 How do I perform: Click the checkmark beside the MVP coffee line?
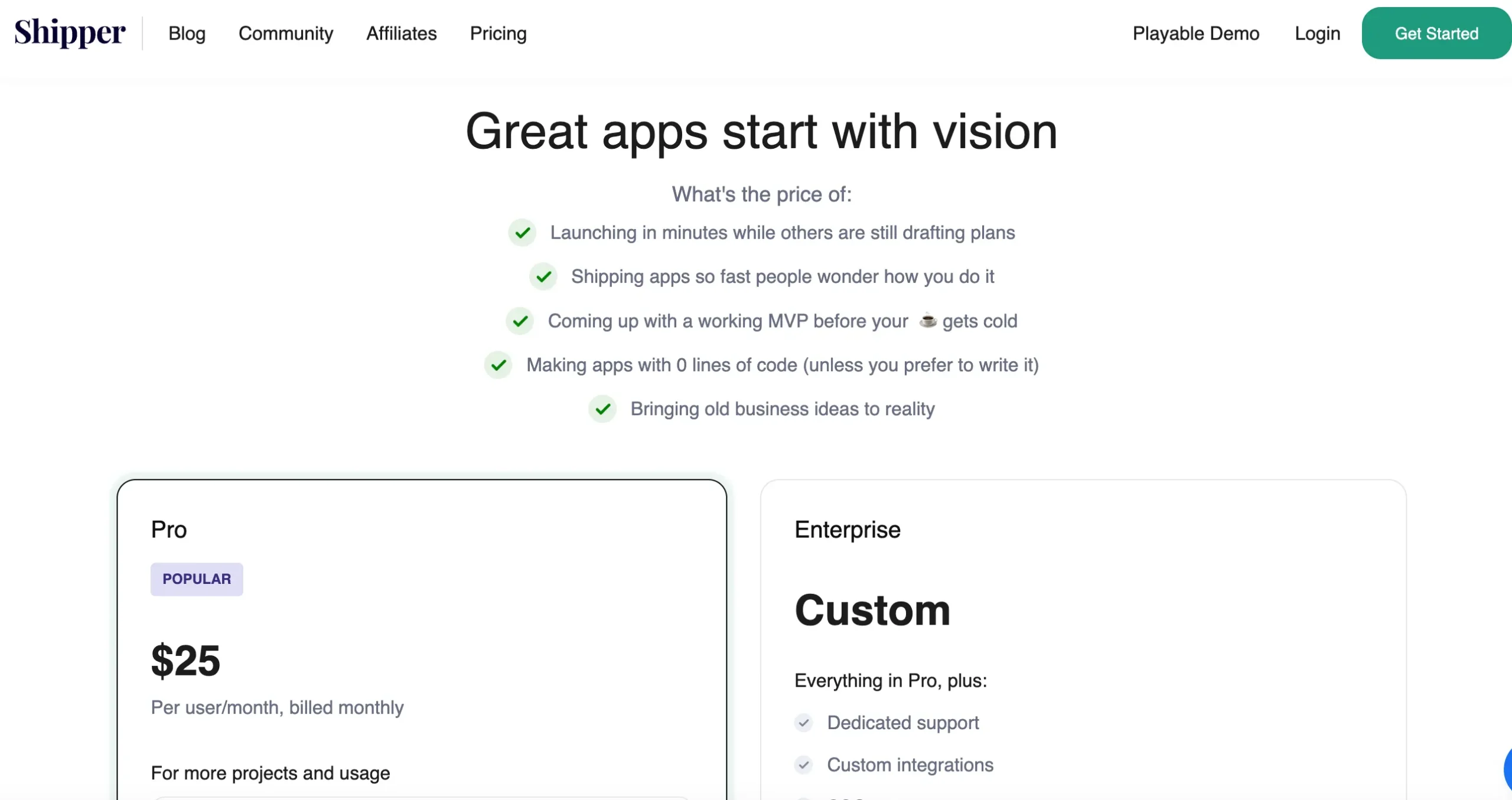[520, 321]
